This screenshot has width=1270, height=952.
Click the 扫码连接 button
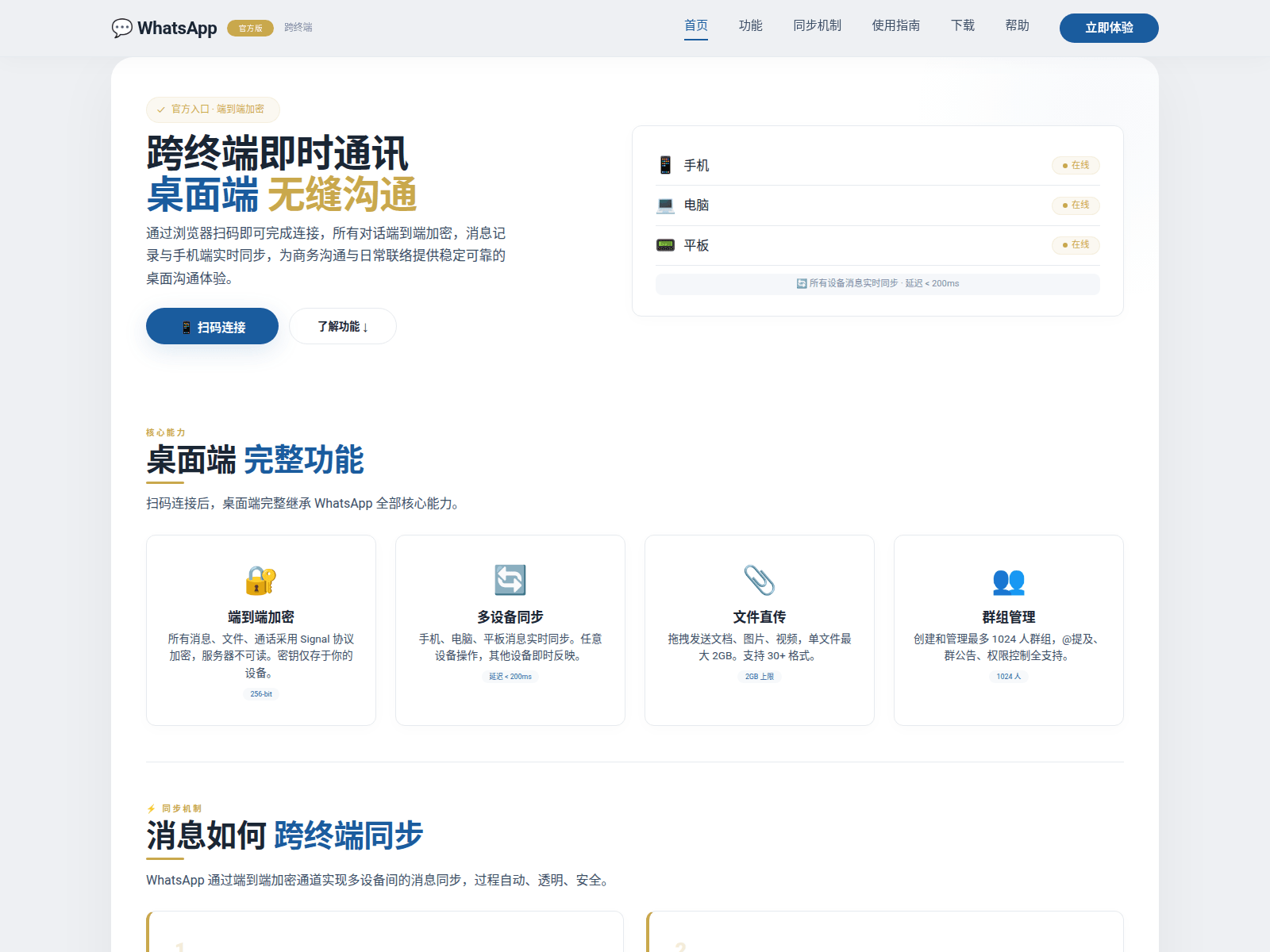click(212, 326)
